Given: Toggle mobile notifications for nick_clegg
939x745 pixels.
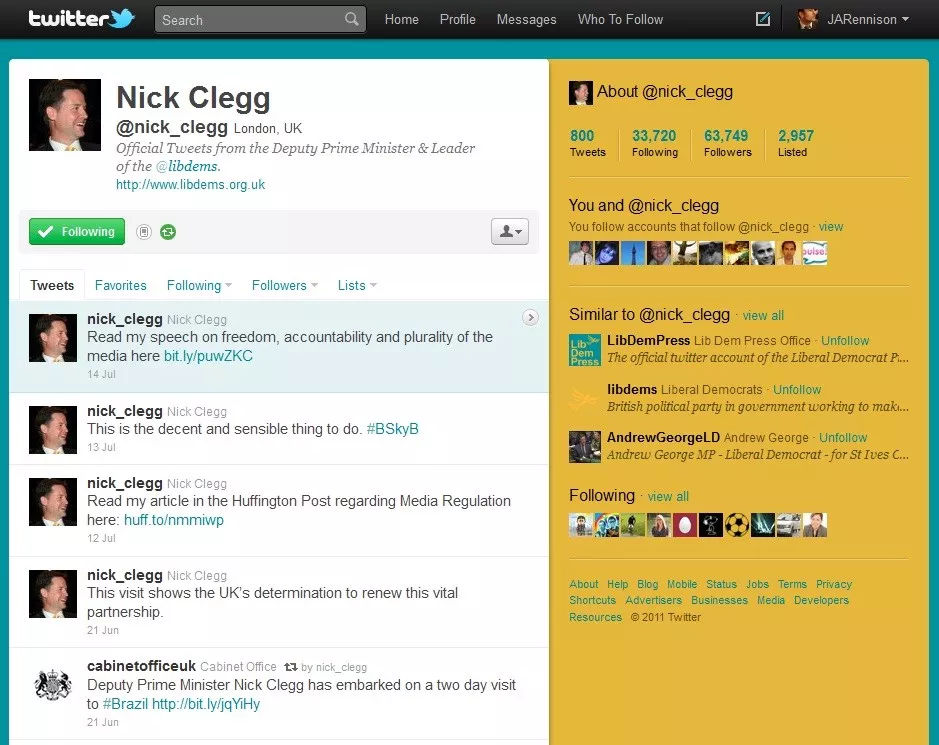Looking at the screenshot, I should click(x=144, y=232).
